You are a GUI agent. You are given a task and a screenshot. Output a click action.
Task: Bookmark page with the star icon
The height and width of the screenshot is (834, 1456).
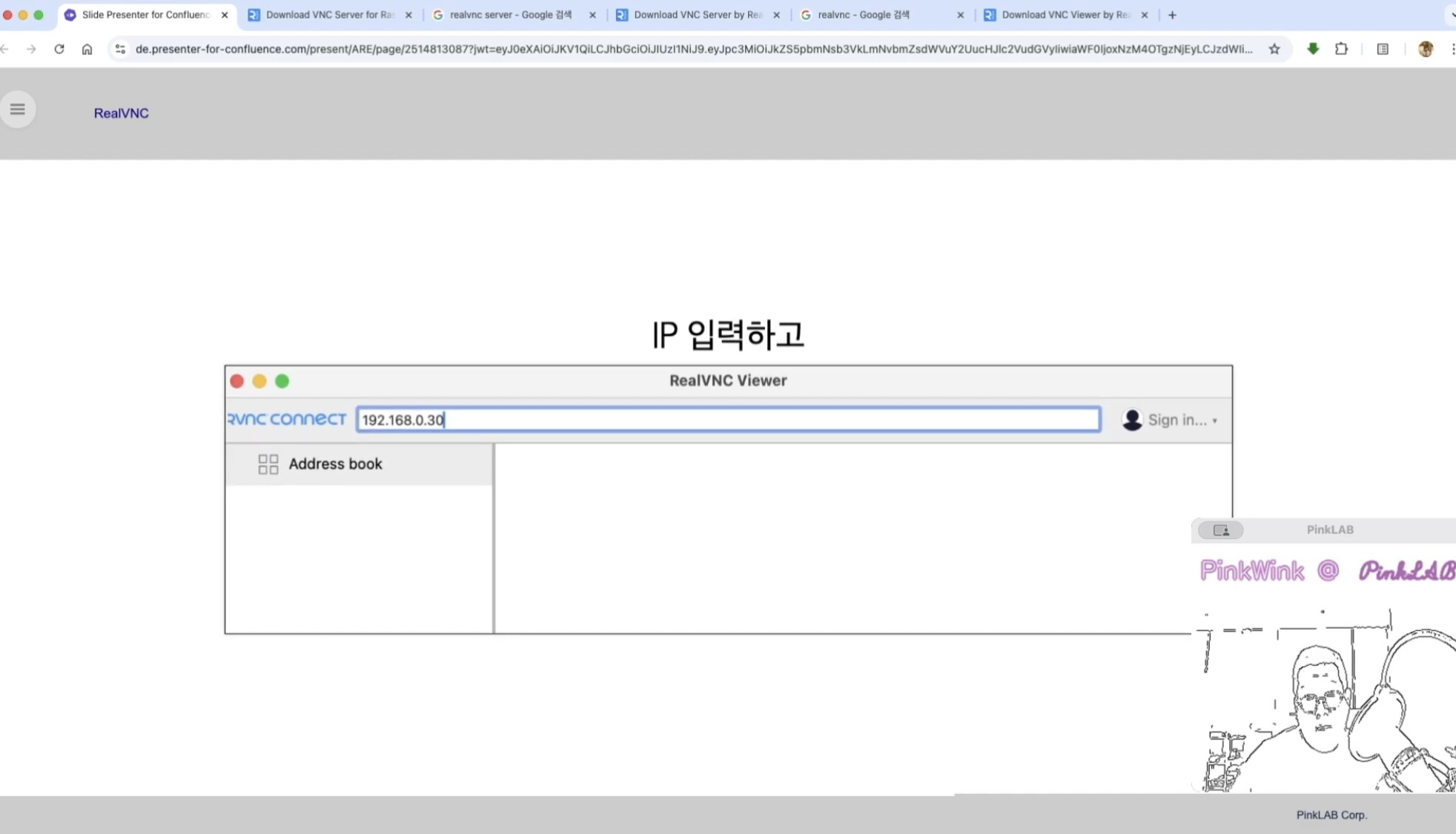coord(1274,49)
